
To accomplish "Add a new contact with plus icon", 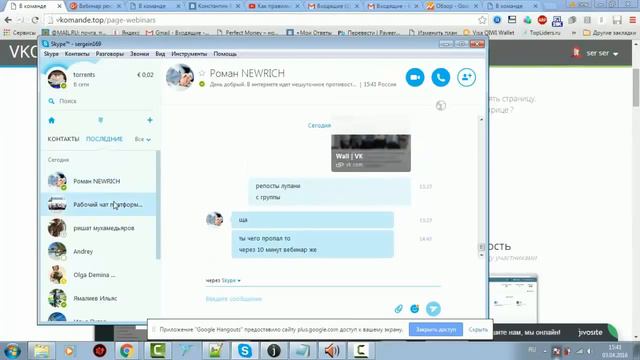I will 150,120.
